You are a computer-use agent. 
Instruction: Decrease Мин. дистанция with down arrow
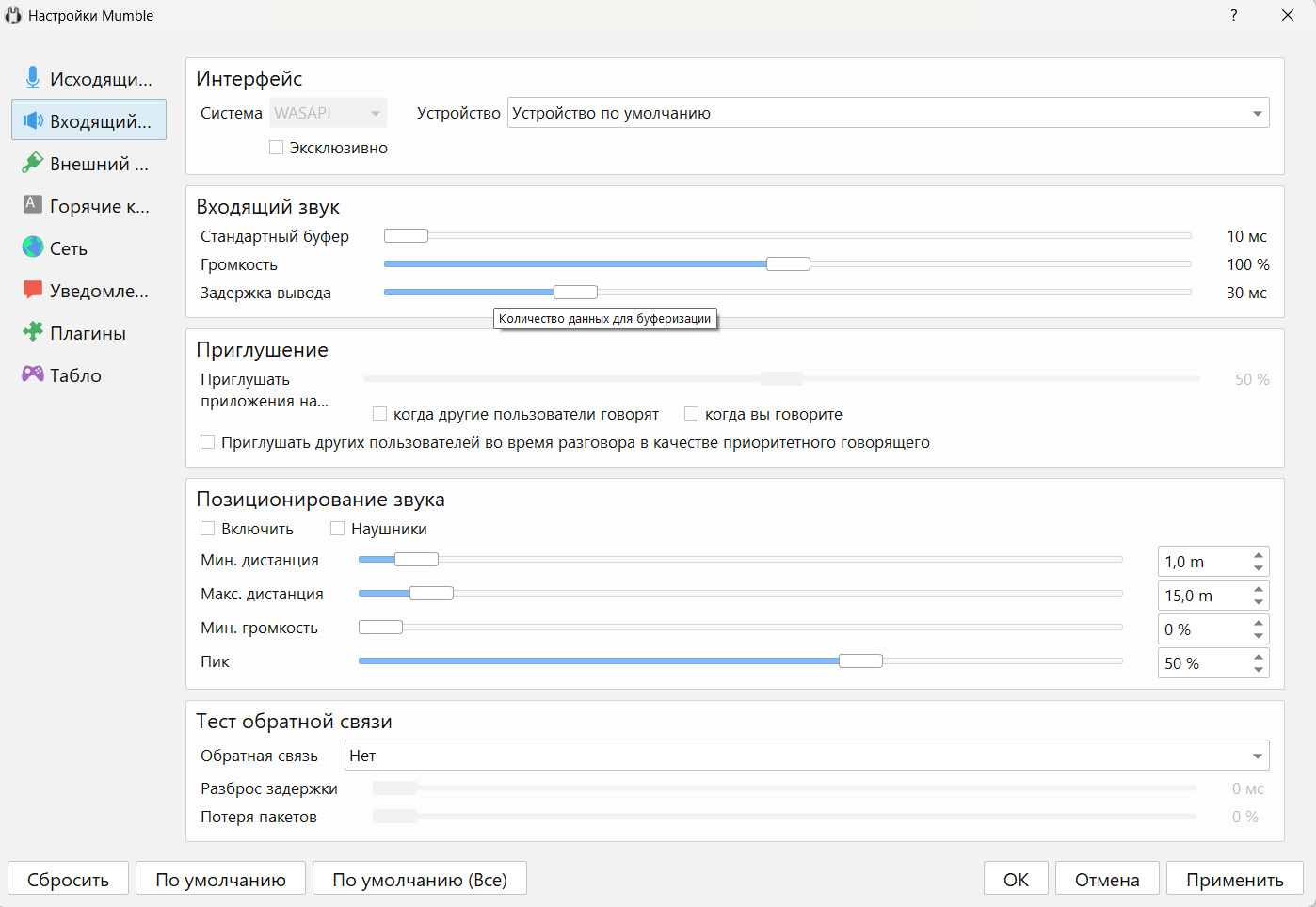(x=1259, y=568)
